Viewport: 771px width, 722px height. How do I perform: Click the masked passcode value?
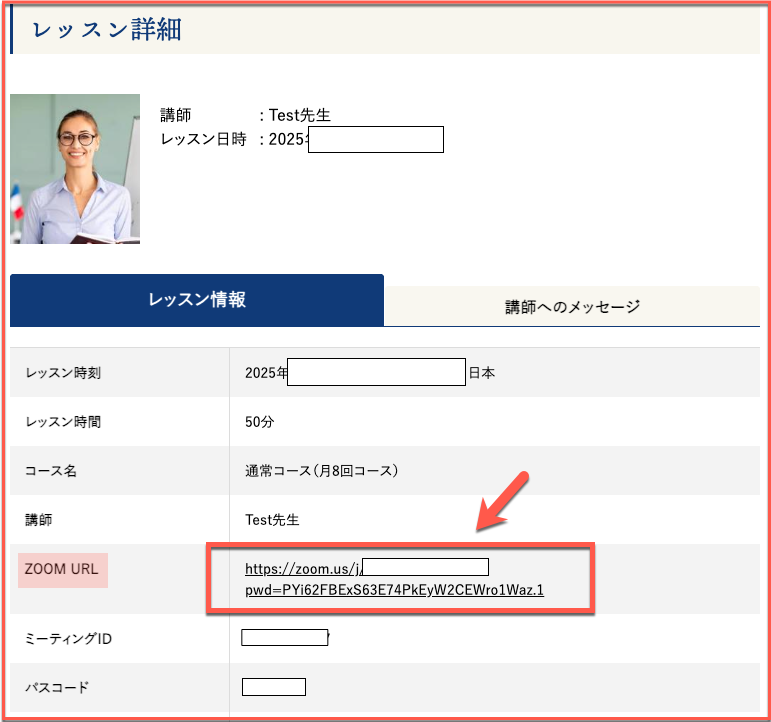(273, 687)
